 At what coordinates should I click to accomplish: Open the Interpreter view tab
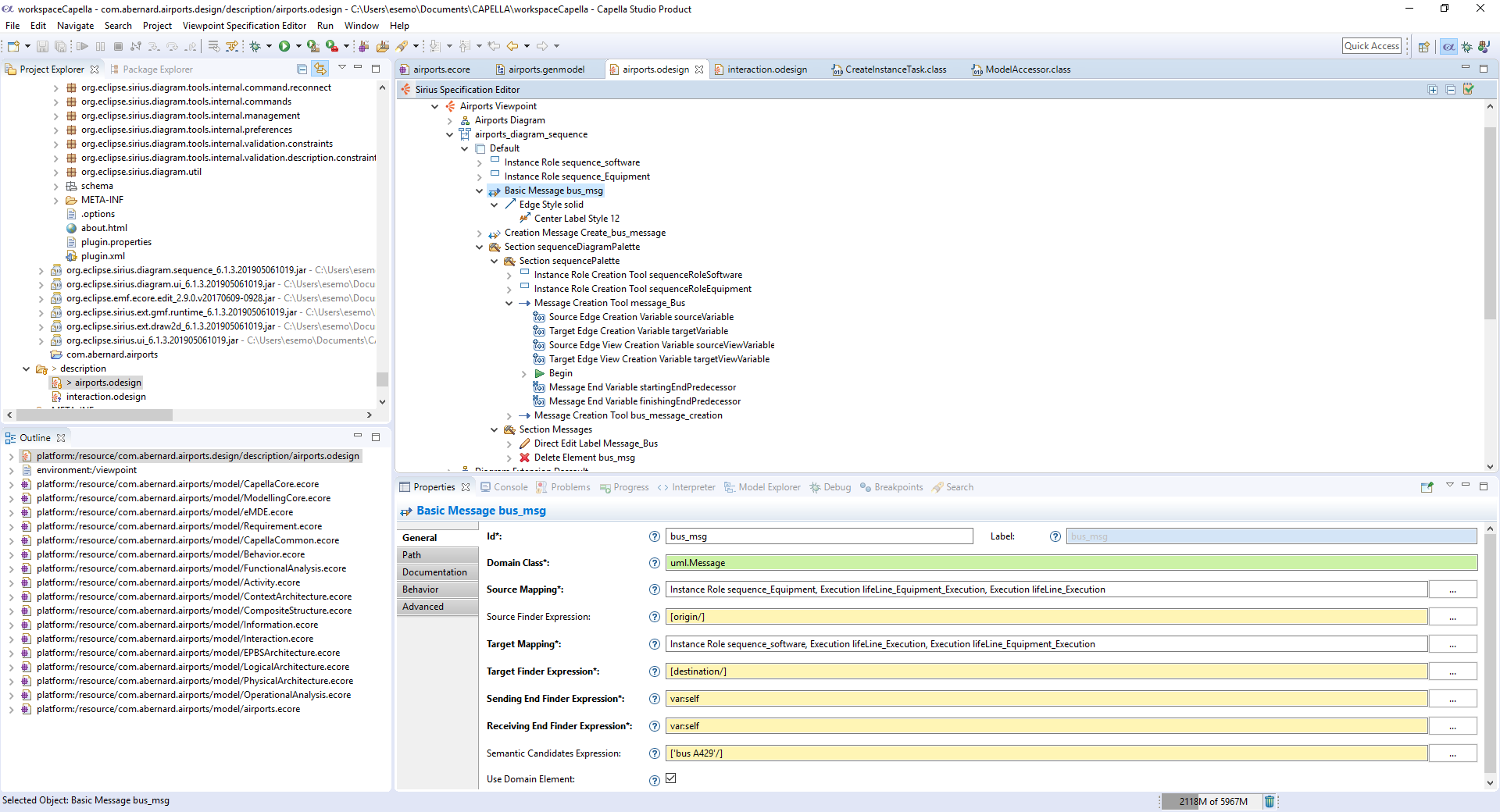pos(686,487)
